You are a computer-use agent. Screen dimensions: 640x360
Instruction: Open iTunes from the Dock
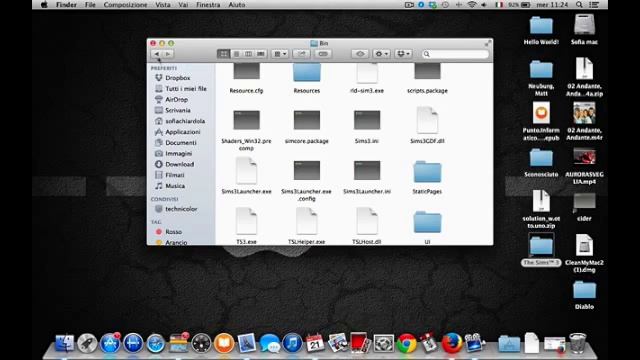coord(292,343)
